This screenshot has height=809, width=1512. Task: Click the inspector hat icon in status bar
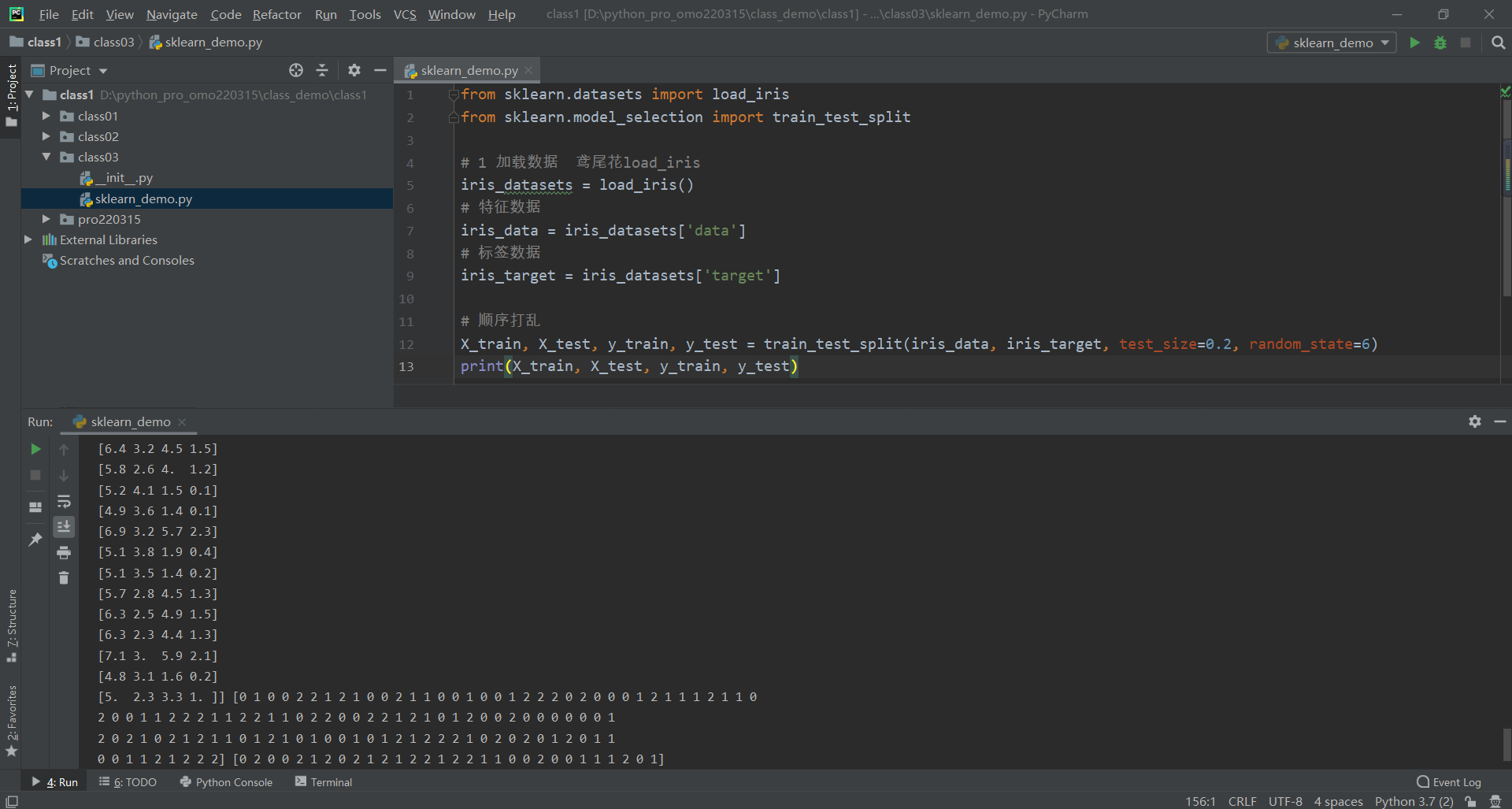[1495, 801]
